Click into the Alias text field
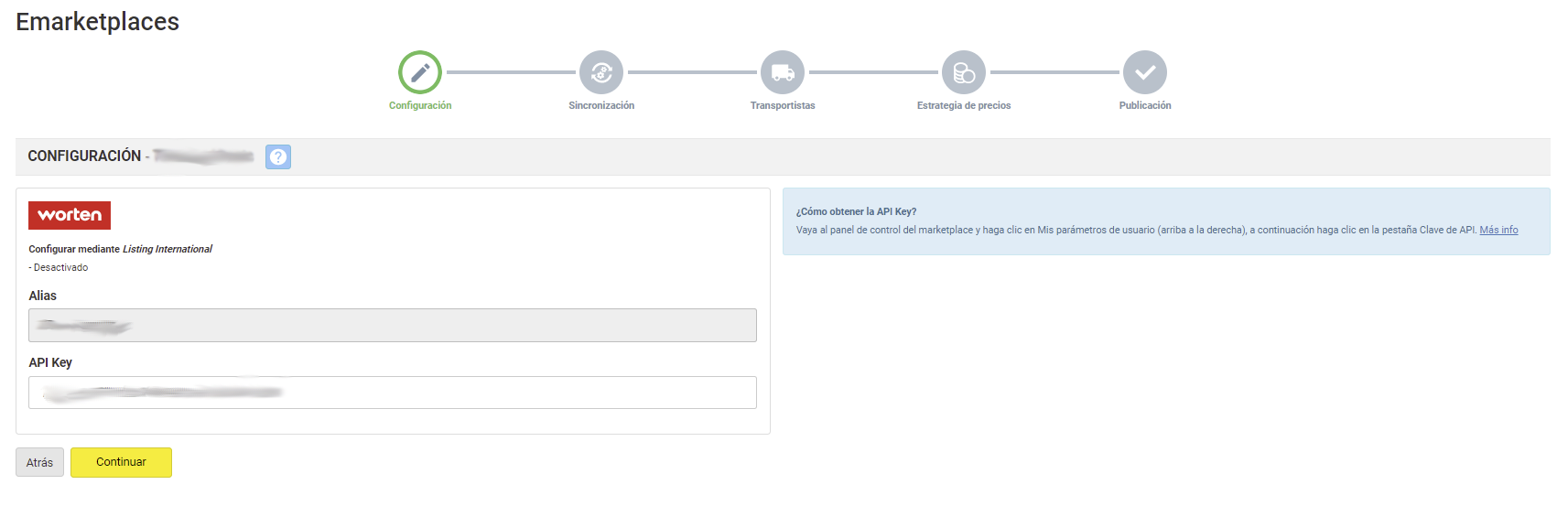1568x506 pixels. [392, 326]
